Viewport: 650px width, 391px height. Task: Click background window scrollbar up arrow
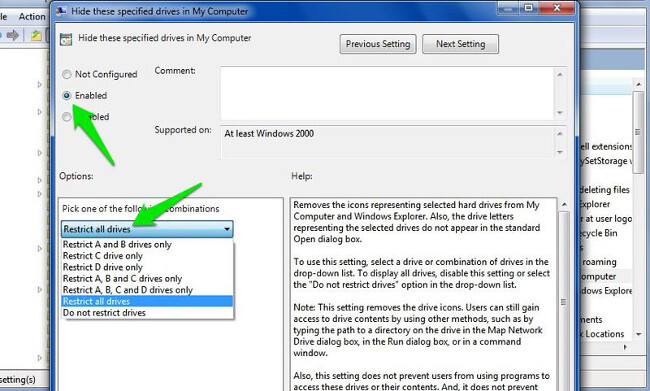pos(639,84)
